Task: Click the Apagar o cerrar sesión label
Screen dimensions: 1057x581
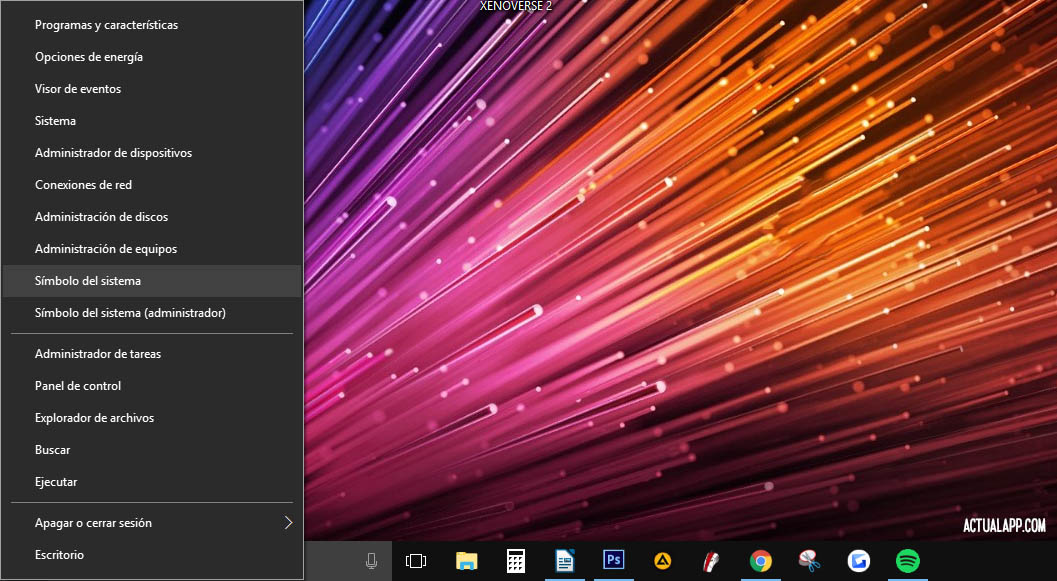Action: click(93, 523)
